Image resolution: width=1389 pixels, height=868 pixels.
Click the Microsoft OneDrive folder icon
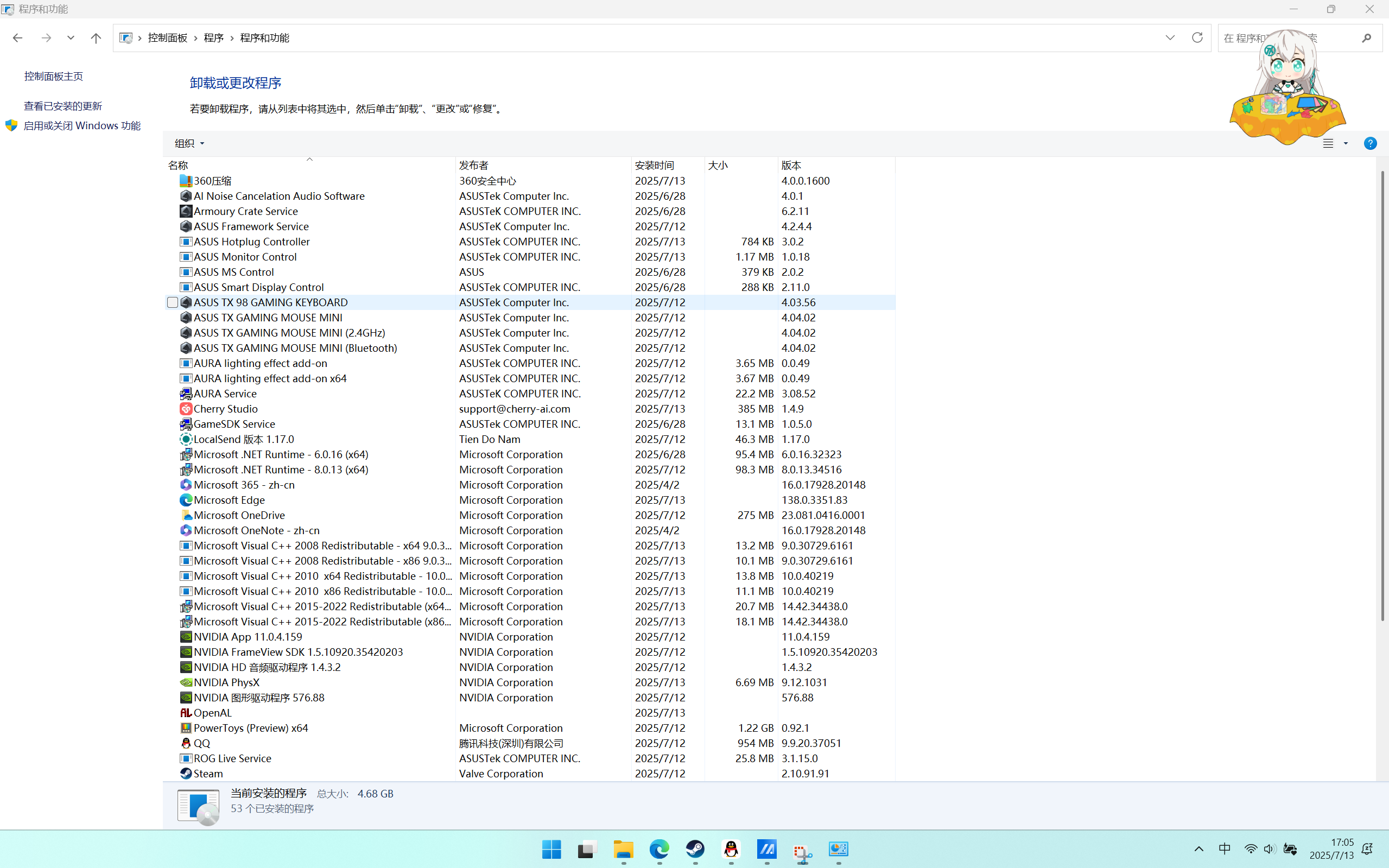pos(186,515)
